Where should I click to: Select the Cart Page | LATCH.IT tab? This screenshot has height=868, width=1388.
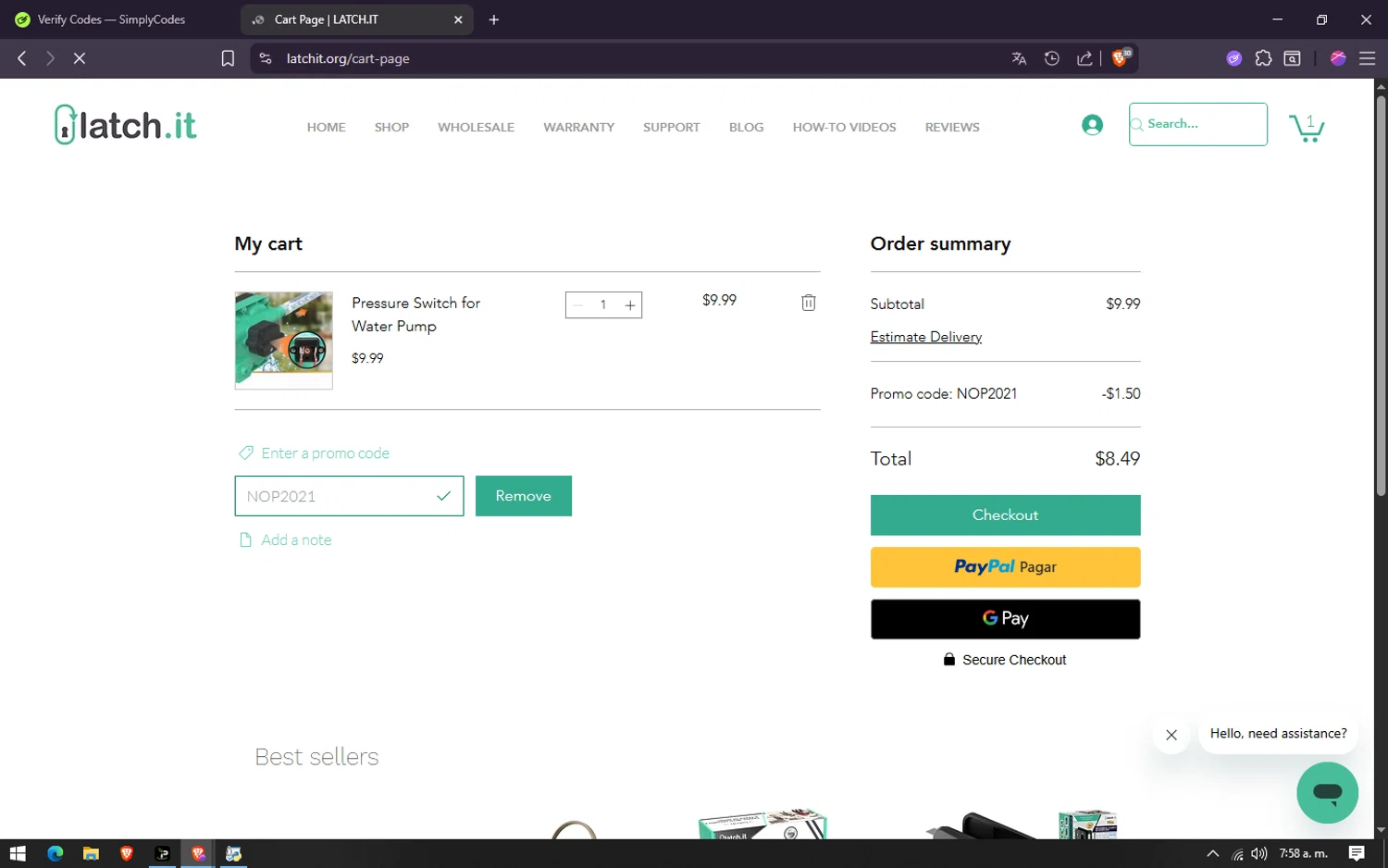click(356, 19)
